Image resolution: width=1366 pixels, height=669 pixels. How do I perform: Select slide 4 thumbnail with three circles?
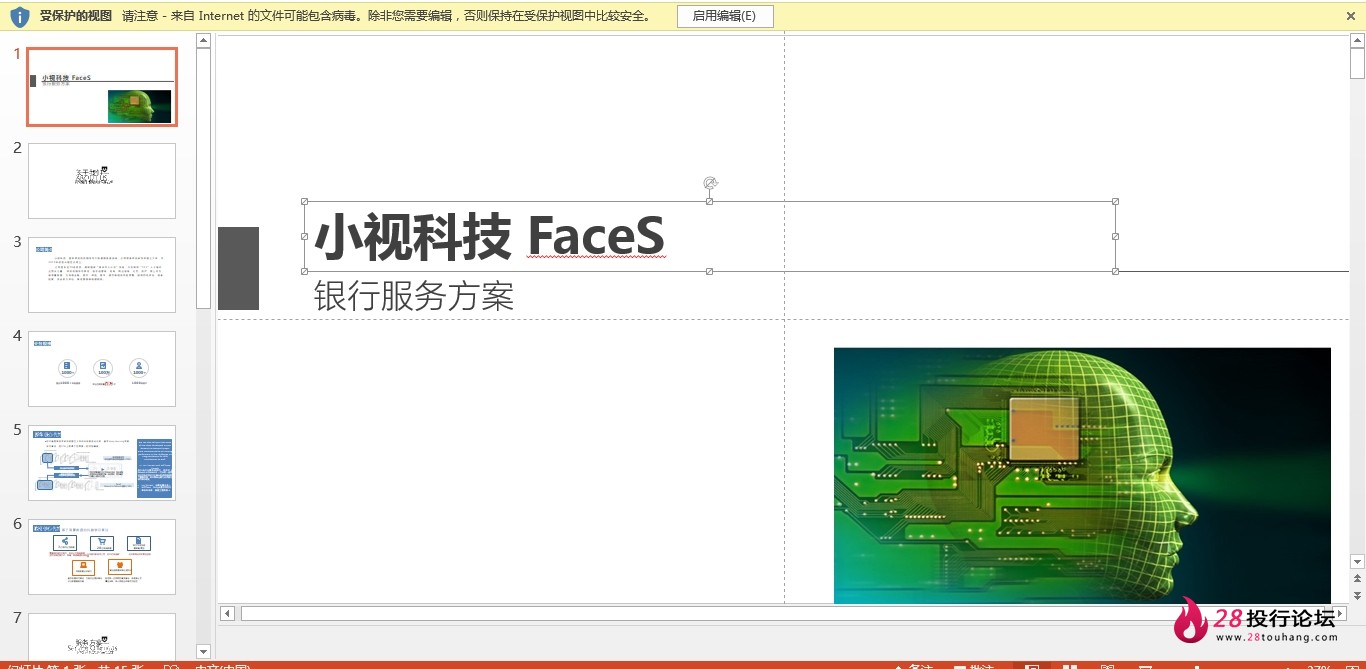click(102, 369)
